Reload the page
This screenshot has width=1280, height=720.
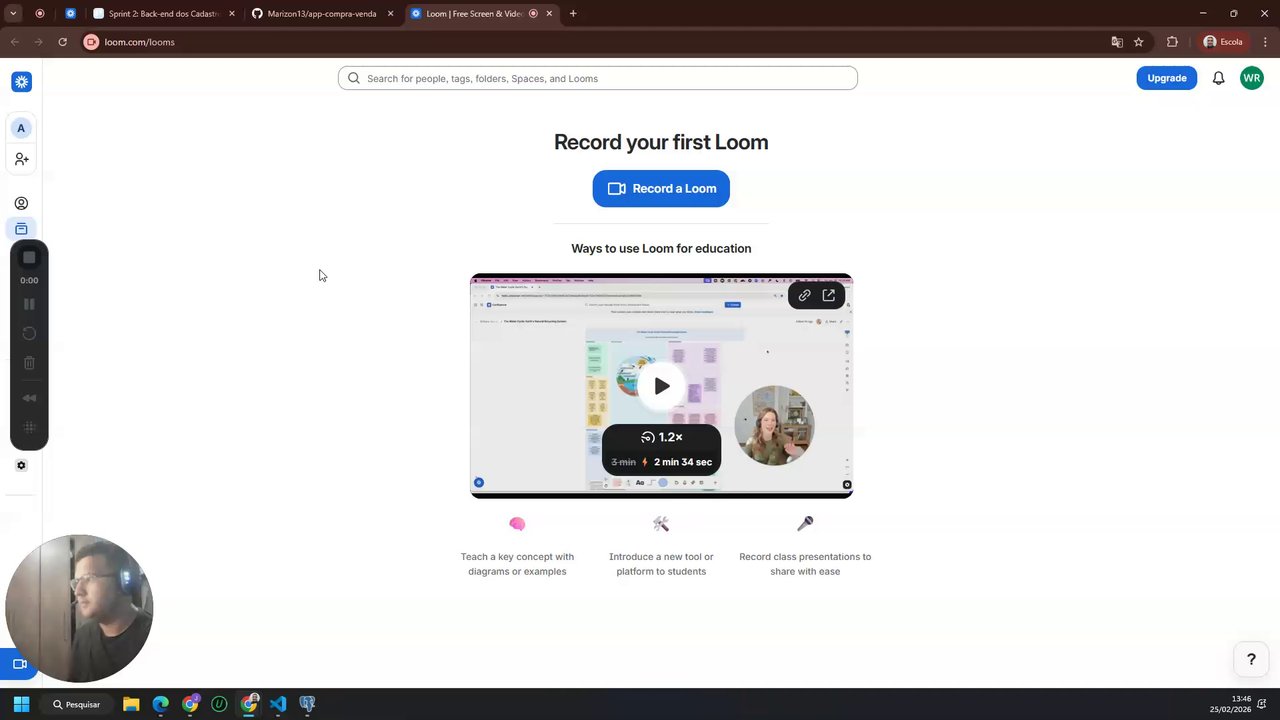[62, 42]
